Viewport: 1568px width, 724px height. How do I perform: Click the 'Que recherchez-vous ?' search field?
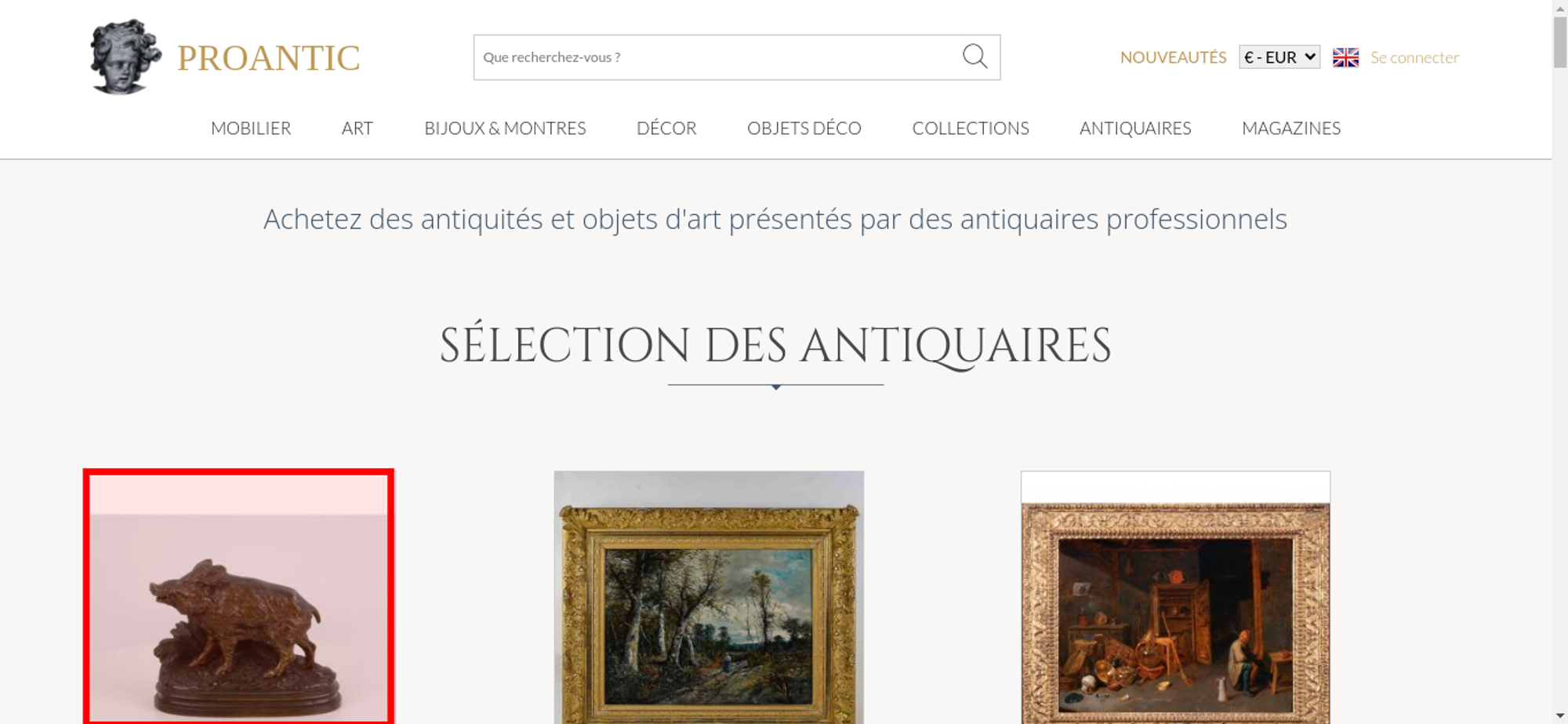(x=717, y=57)
